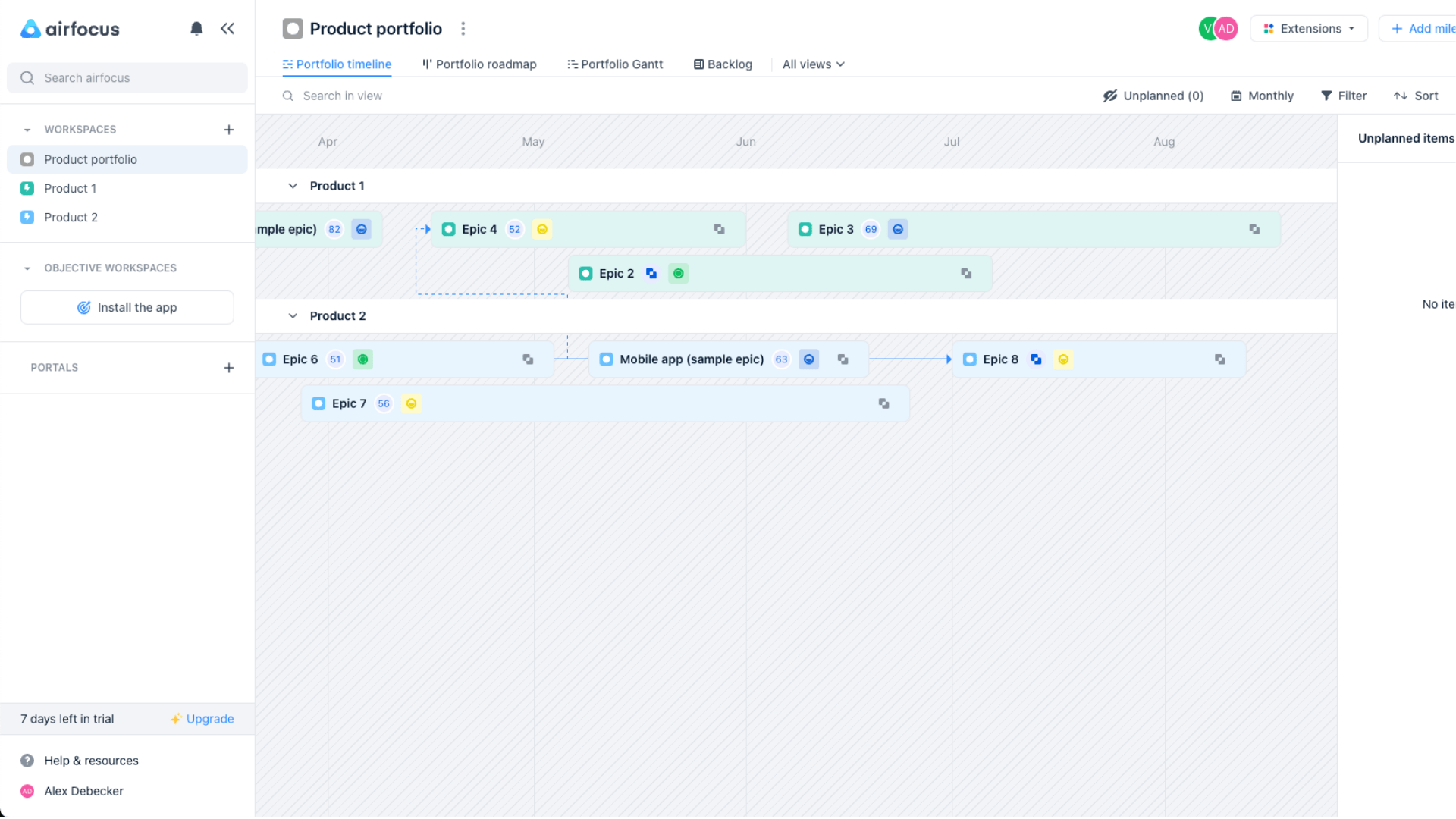Select Product portfolio workspace in sidebar
The height and width of the screenshot is (819, 1456).
tap(127, 159)
